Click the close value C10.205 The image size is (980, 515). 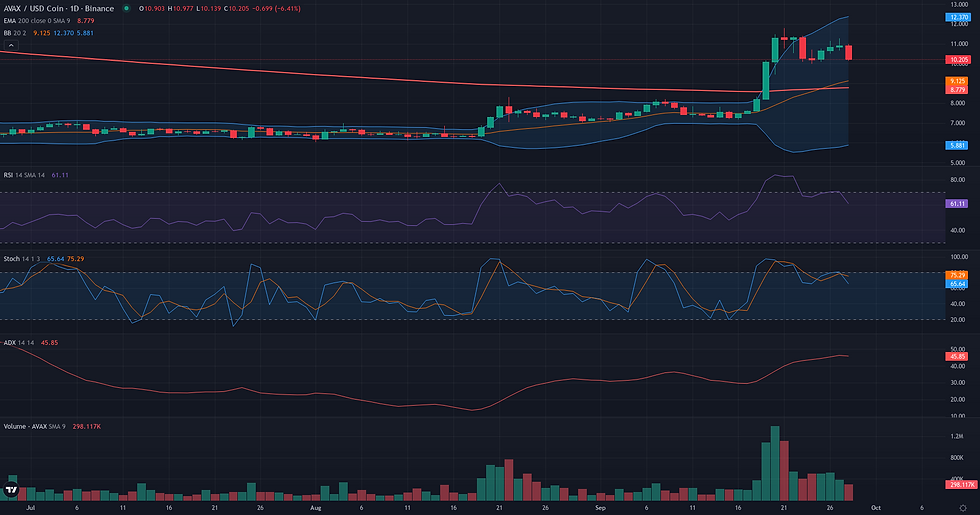click(236, 9)
